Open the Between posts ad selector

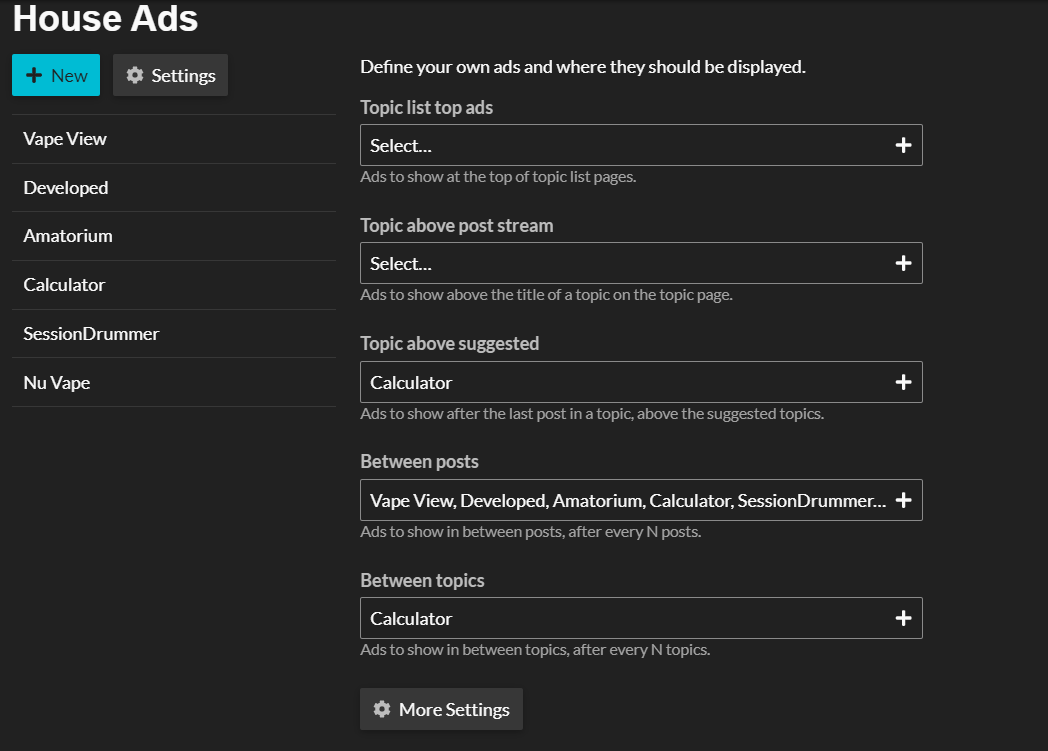point(641,500)
